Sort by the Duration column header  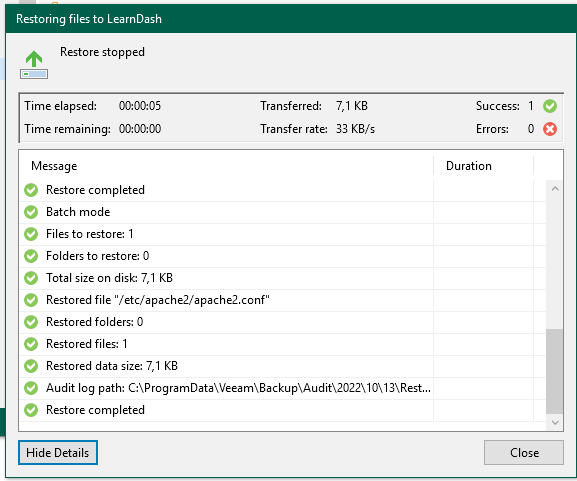[x=483, y=166]
